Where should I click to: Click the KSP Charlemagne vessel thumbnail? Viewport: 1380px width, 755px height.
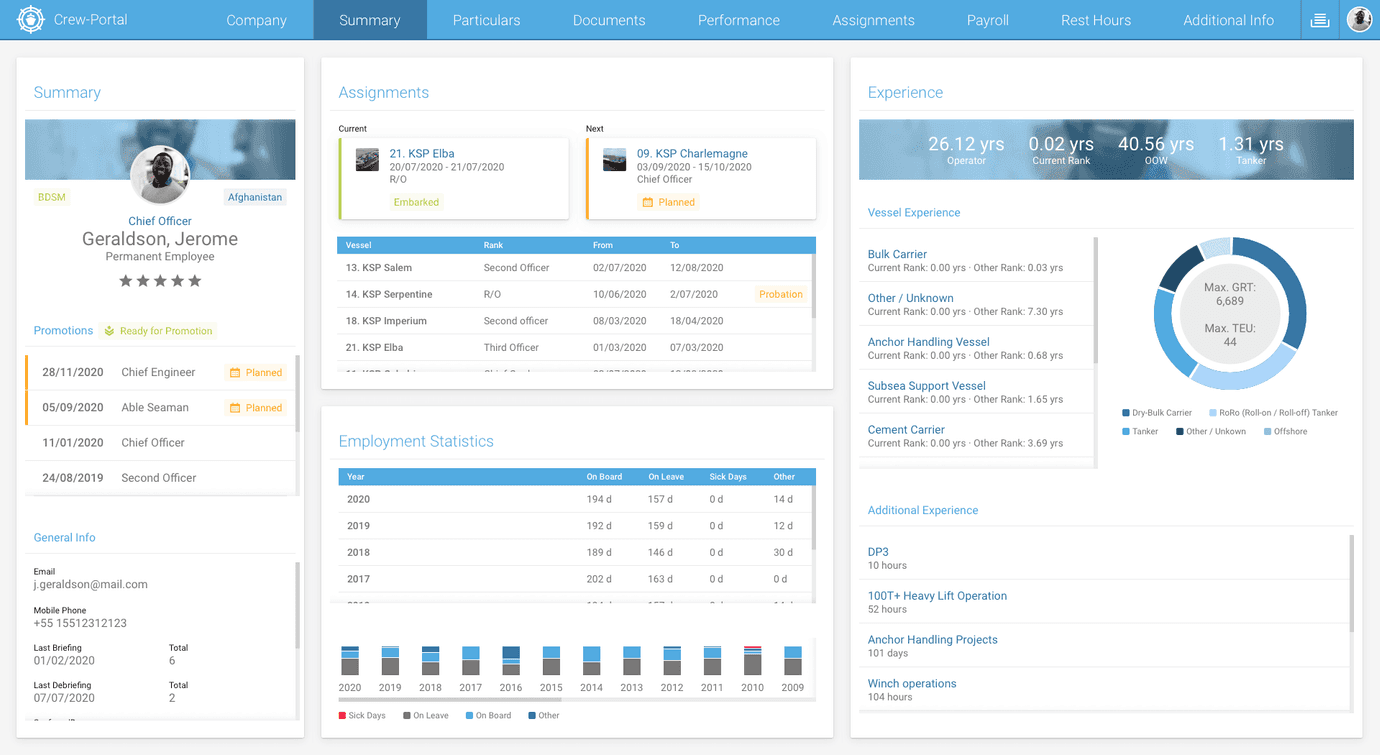pyautogui.click(x=614, y=160)
